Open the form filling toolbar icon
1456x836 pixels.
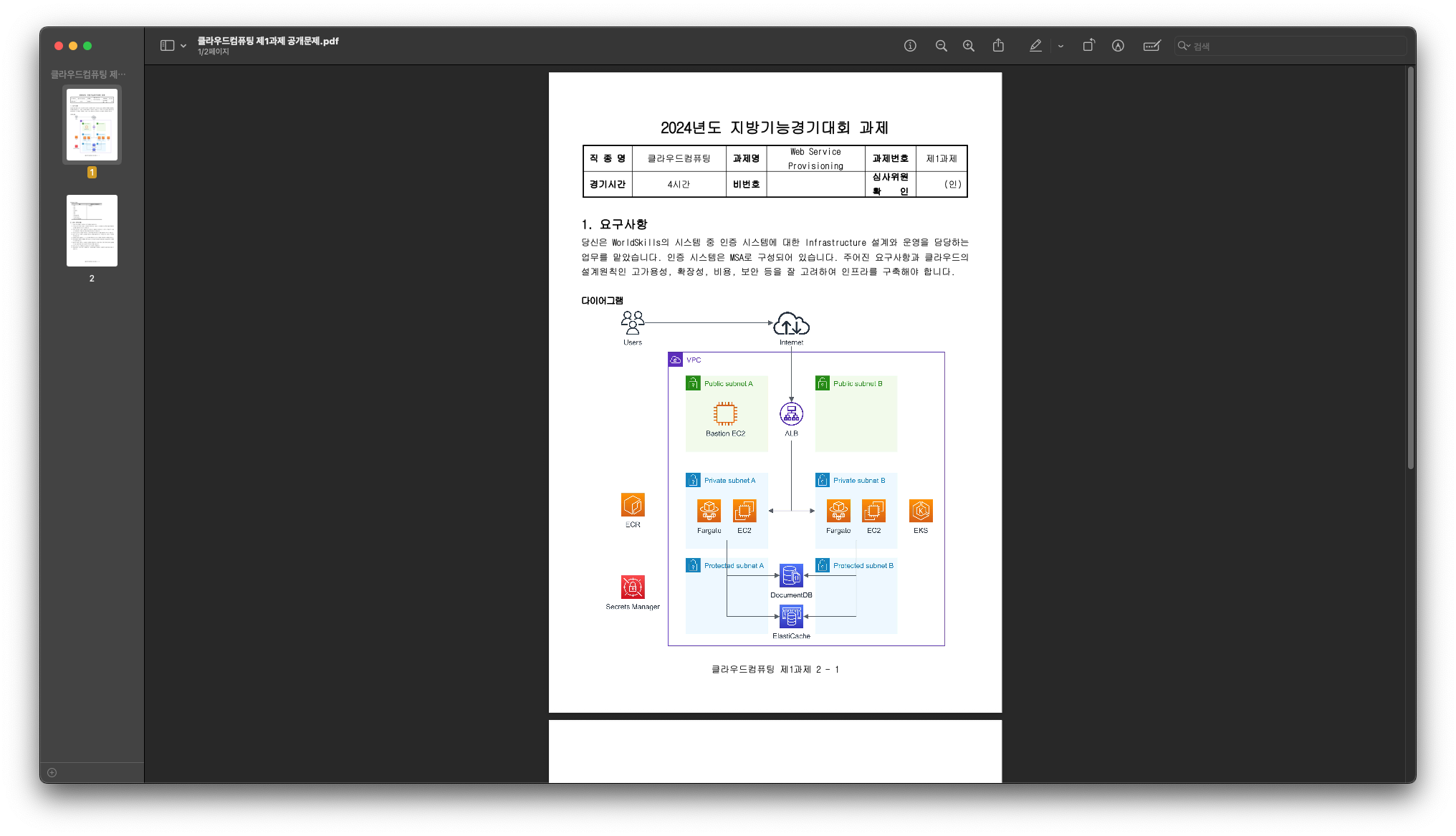(x=1151, y=46)
